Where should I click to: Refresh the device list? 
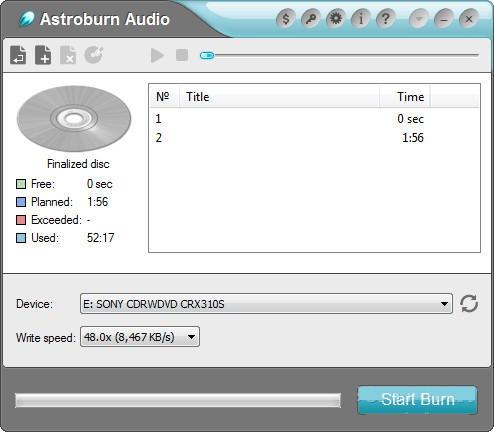(x=469, y=304)
